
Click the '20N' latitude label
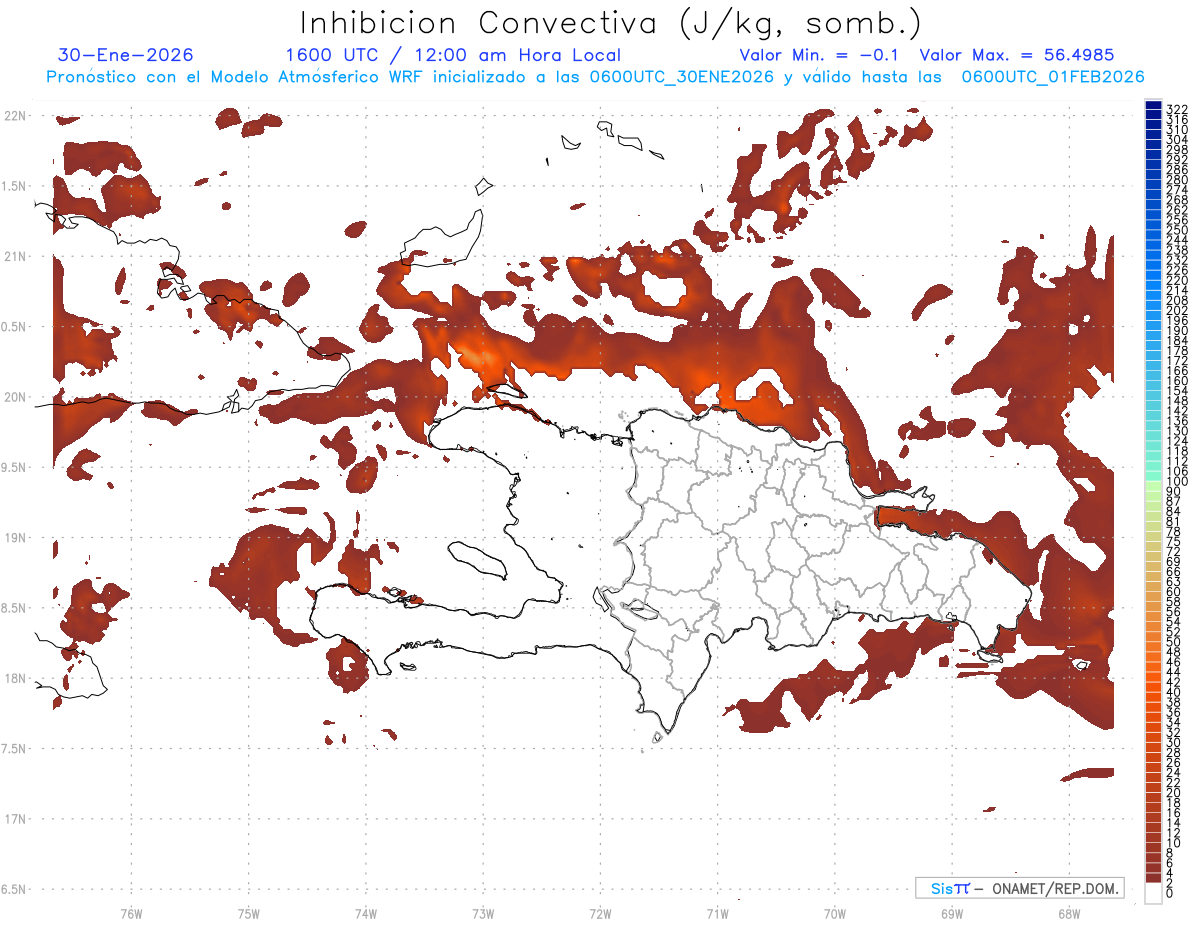point(14,397)
